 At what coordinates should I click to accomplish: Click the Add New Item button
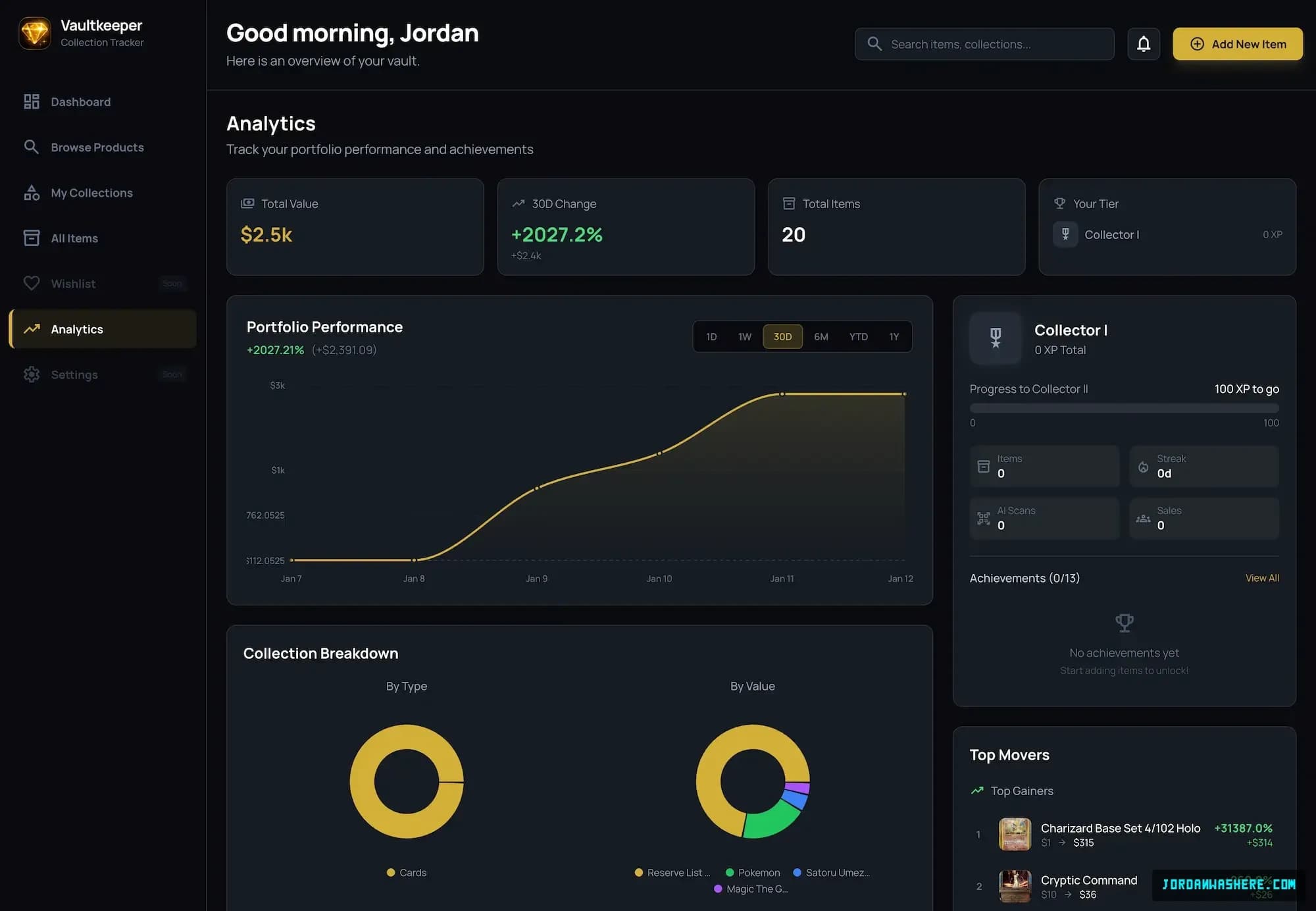coord(1237,44)
